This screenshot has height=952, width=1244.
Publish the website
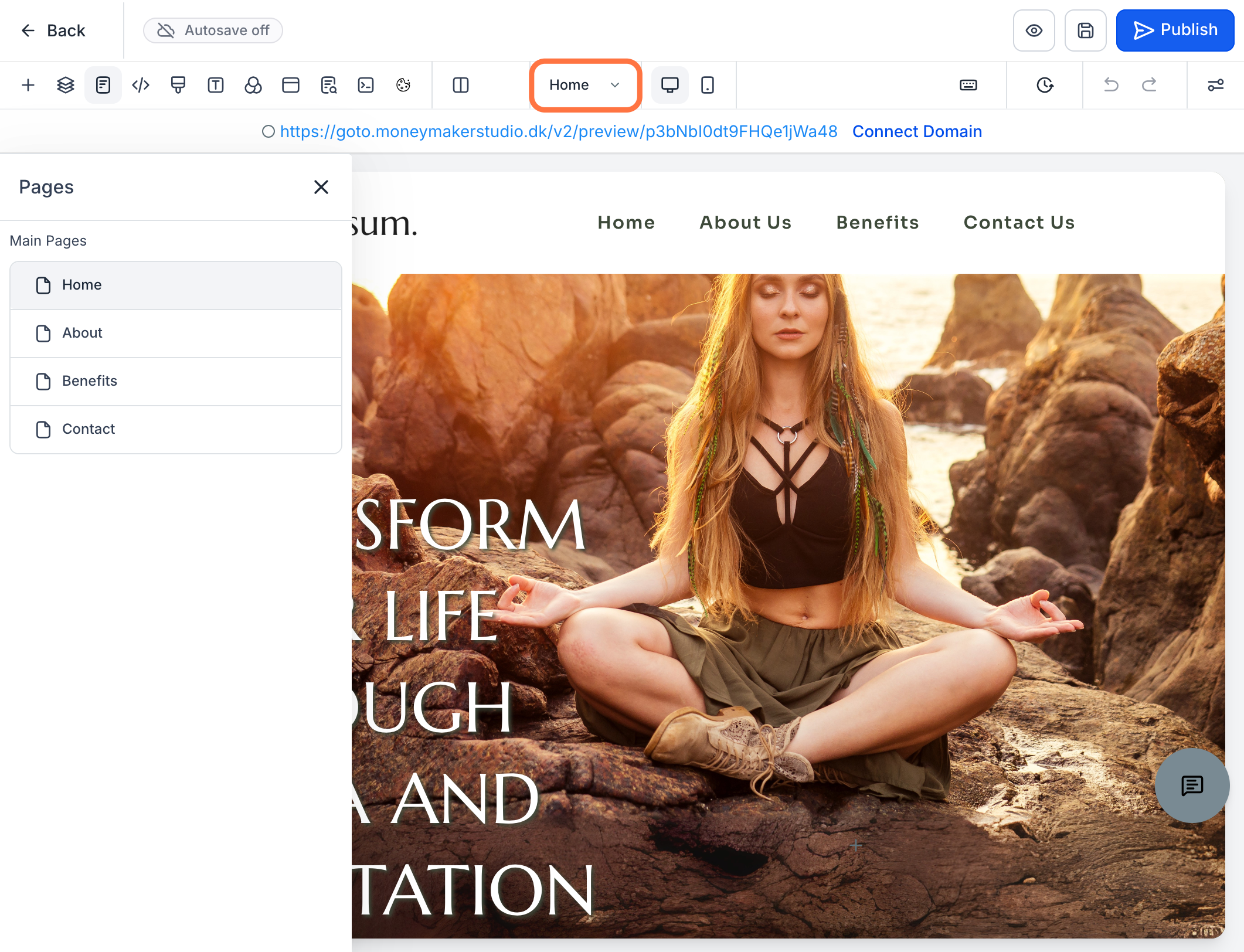(x=1175, y=30)
